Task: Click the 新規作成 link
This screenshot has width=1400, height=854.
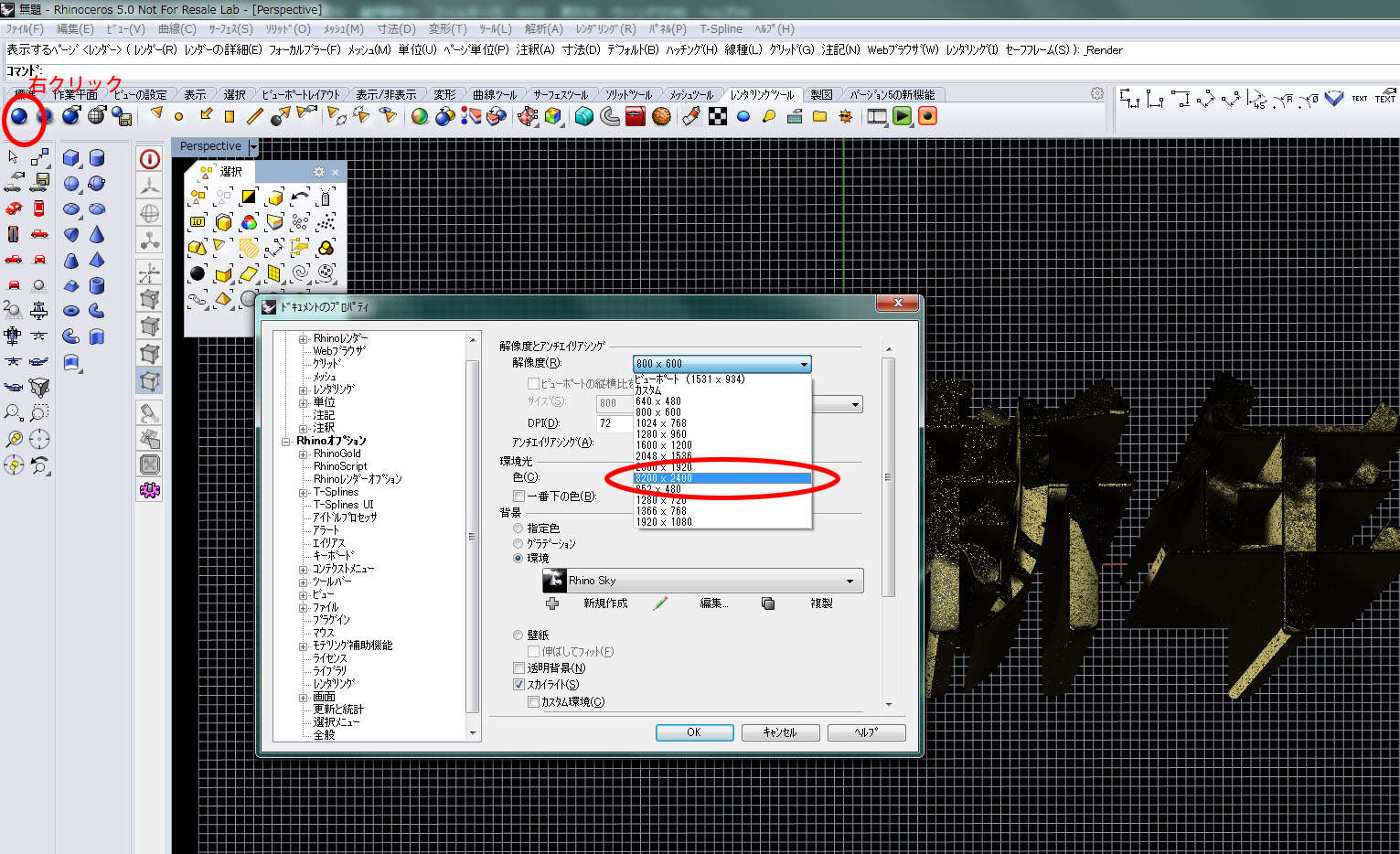Action: pos(605,603)
